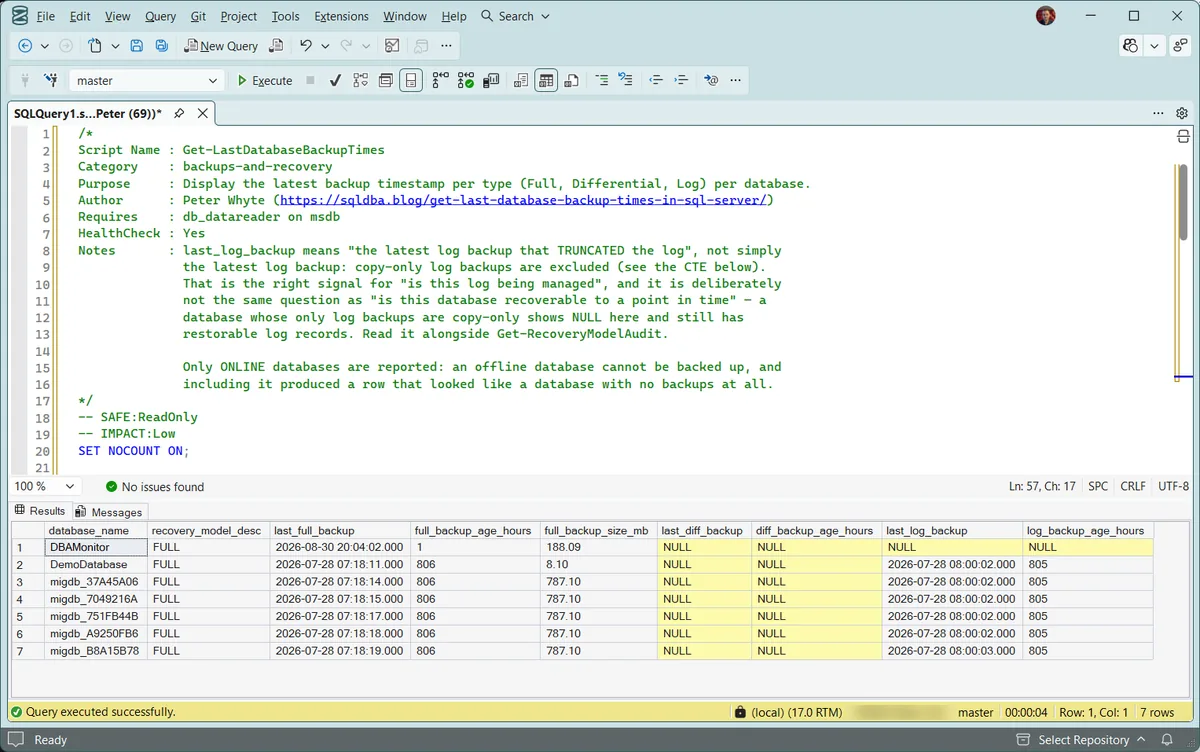Open the File menu
1200x752 pixels.
pyautogui.click(x=46, y=16)
